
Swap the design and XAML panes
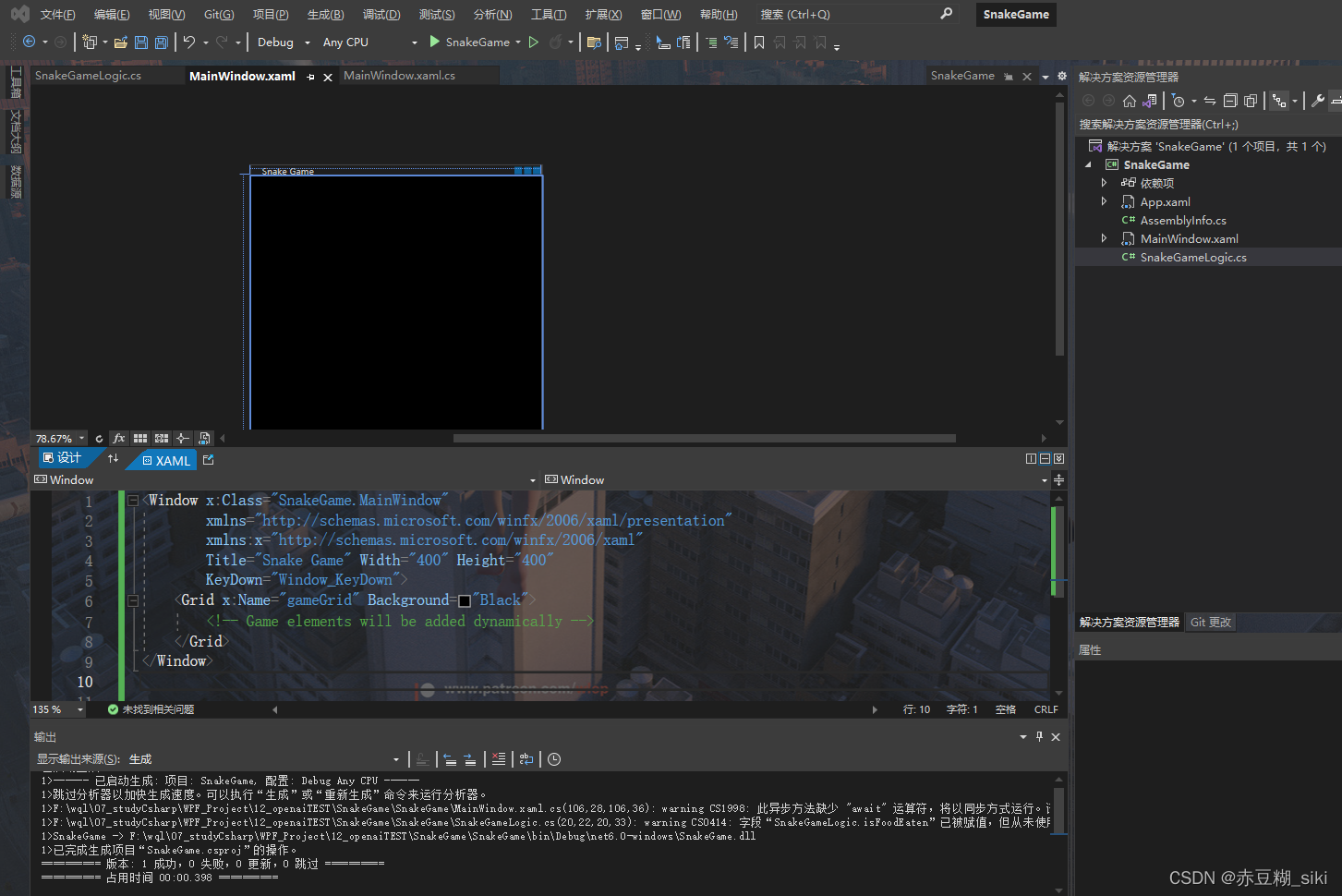[113, 459]
